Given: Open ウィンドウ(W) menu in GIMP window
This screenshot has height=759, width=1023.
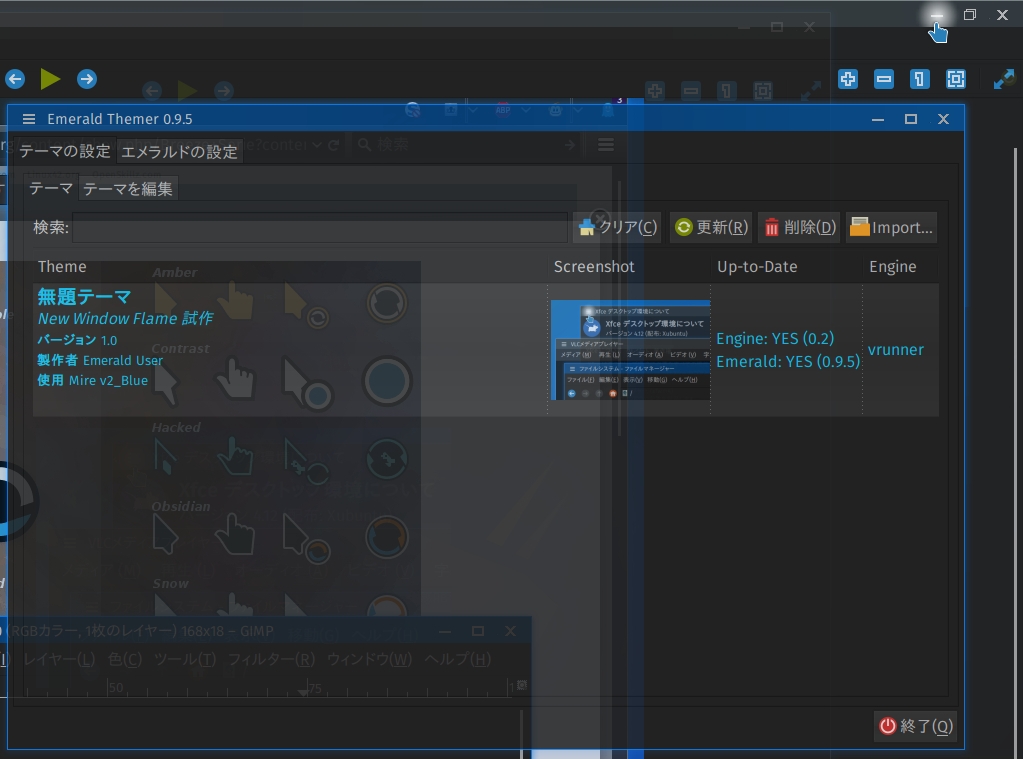Looking at the screenshot, I should (x=369, y=660).
